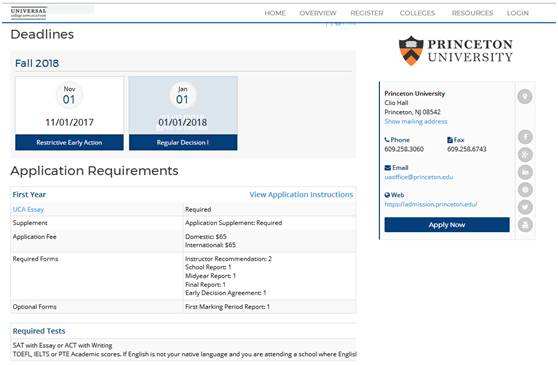Click the Jan 01 date circle
The image size is (558, 365).
coord(182,95)
